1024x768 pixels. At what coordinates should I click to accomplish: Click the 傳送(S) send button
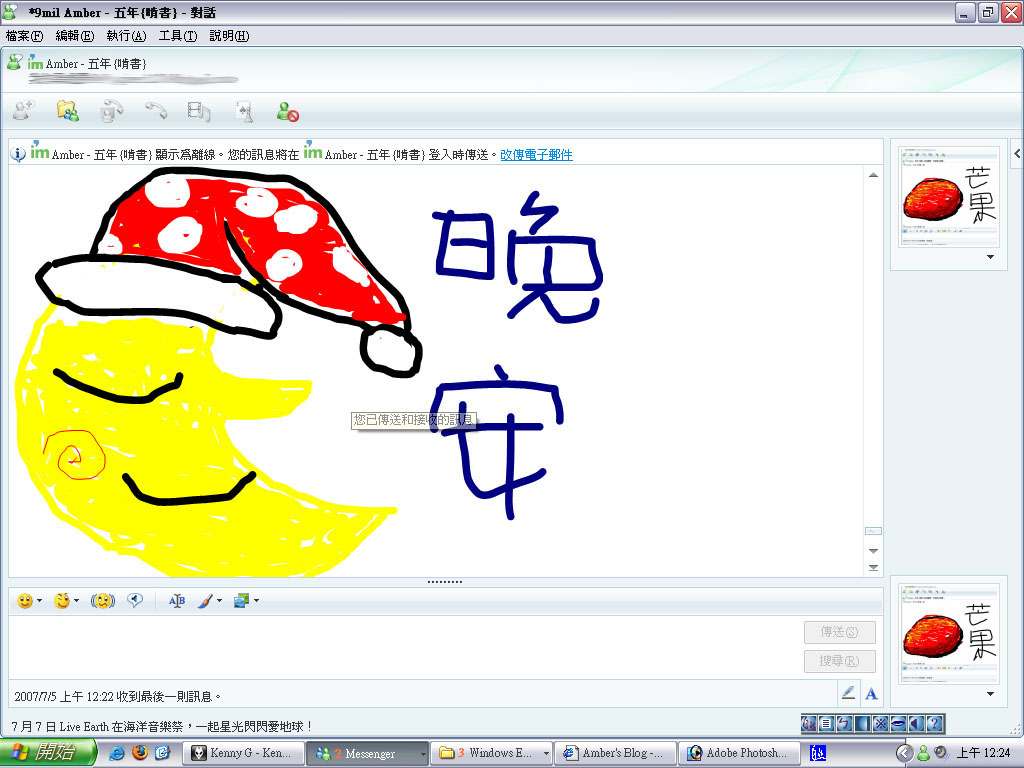839,632
